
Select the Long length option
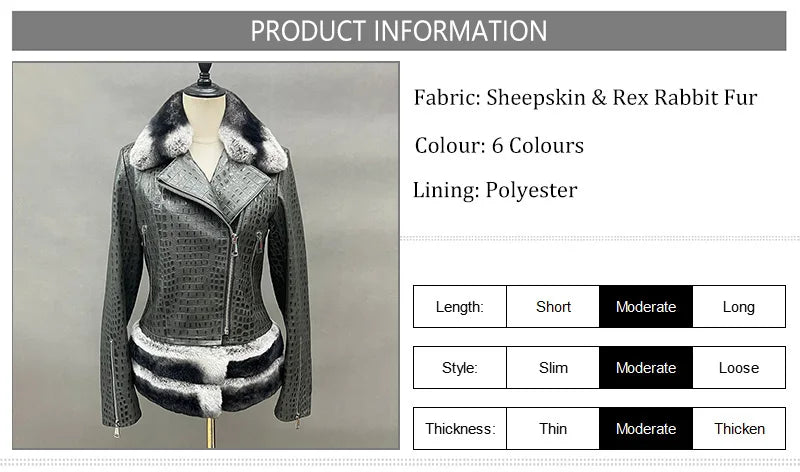[739, 307]
